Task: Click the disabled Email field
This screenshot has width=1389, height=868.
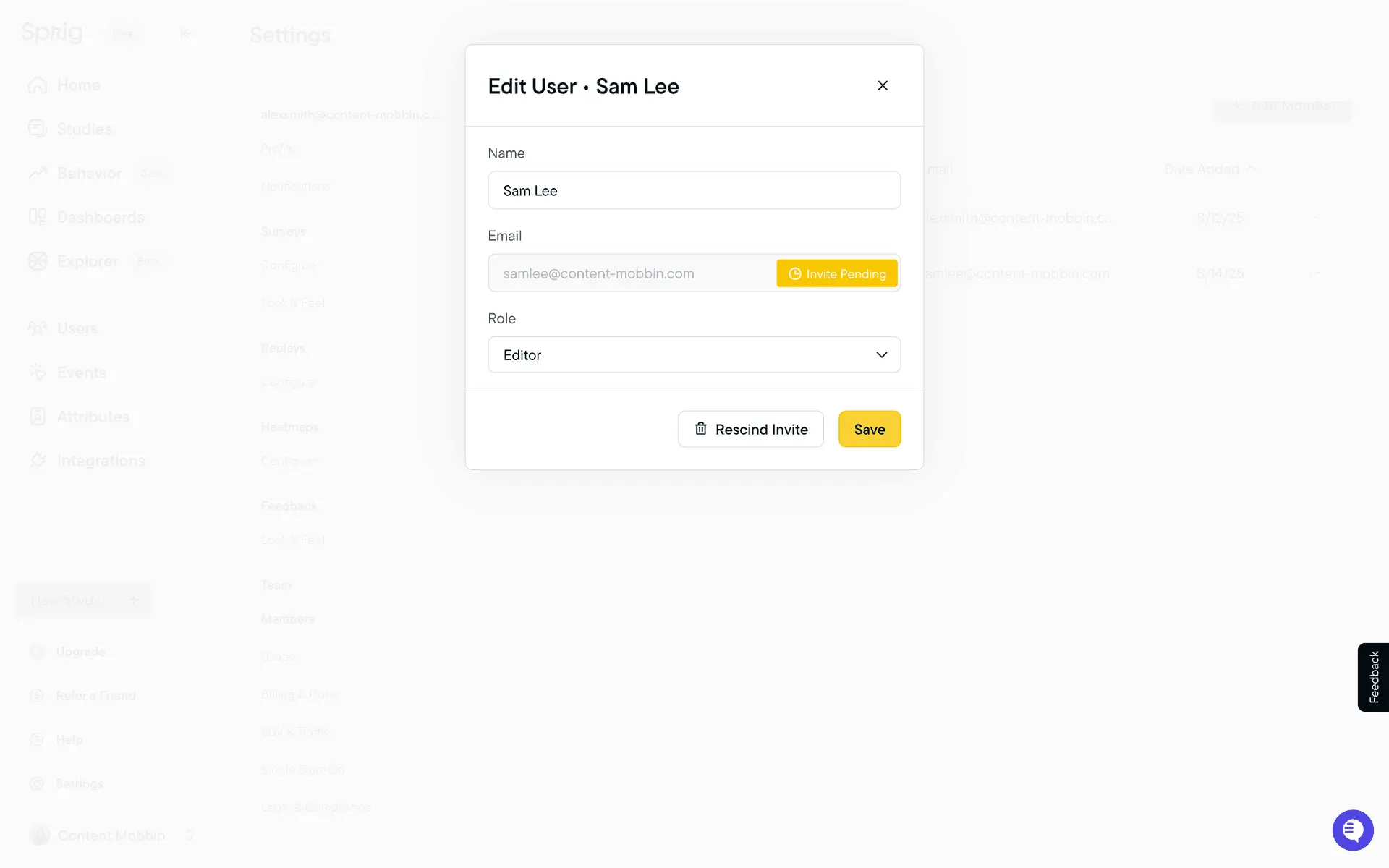Action: click(x=629, y=273)
